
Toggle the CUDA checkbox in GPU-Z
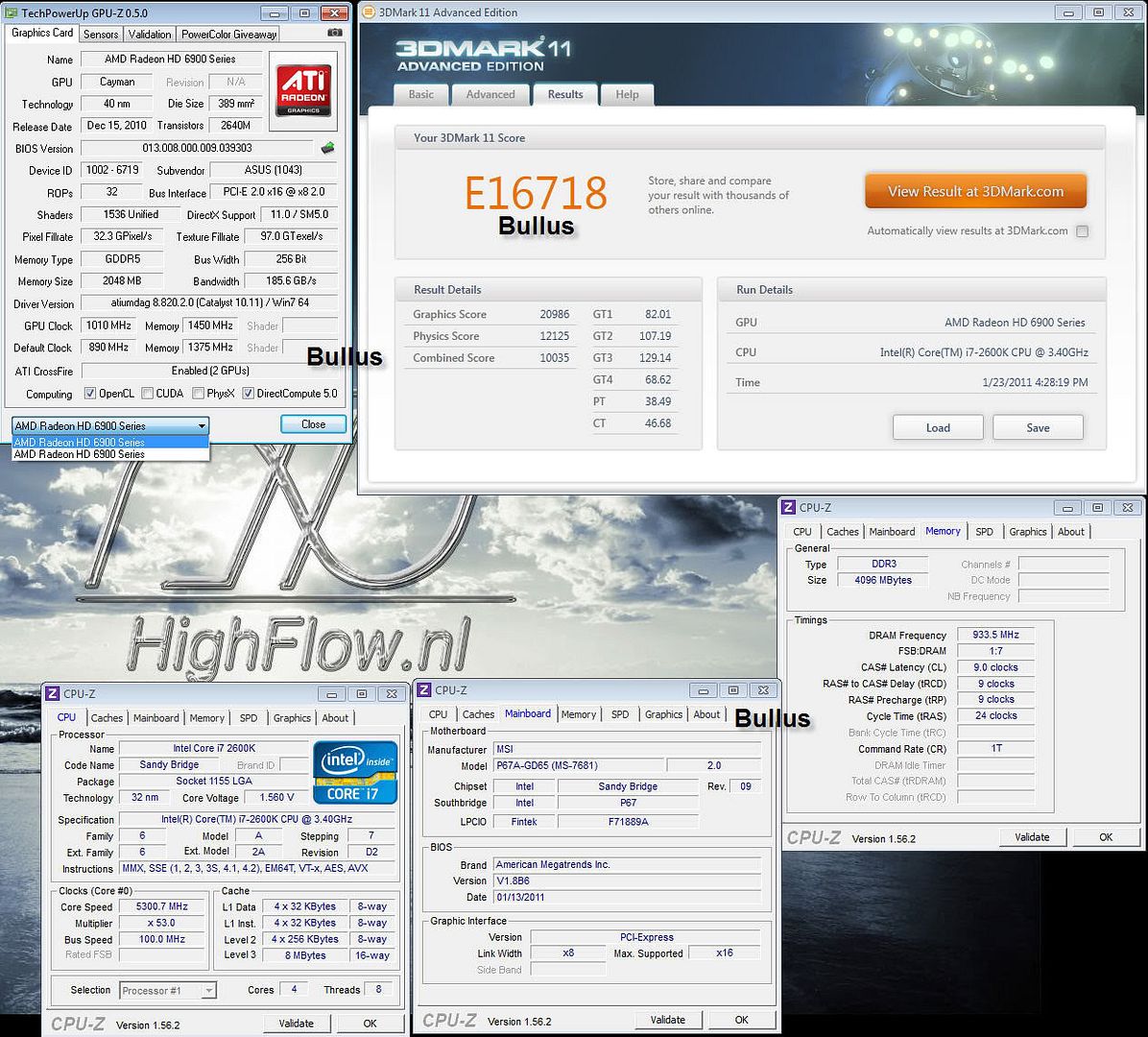coord(147,394)
